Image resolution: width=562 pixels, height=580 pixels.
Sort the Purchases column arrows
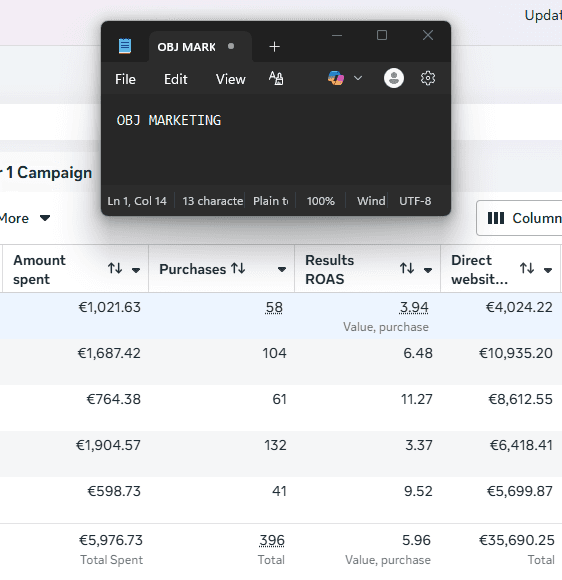(238, 268)
